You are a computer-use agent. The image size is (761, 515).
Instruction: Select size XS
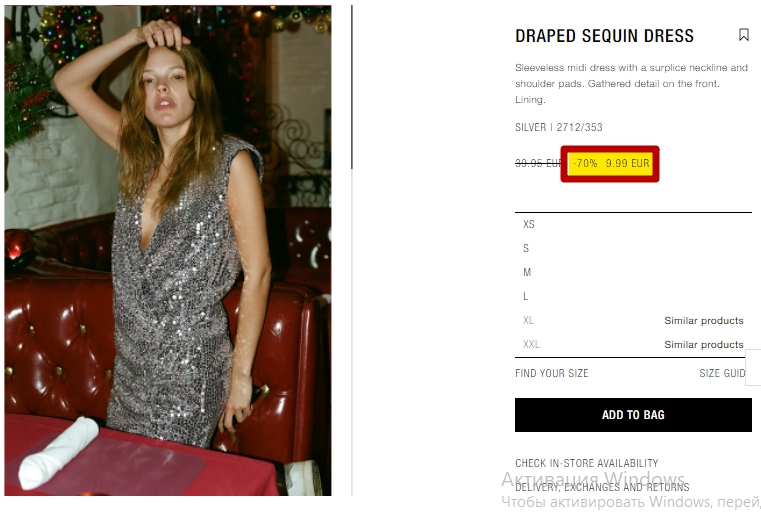point(633,224)
